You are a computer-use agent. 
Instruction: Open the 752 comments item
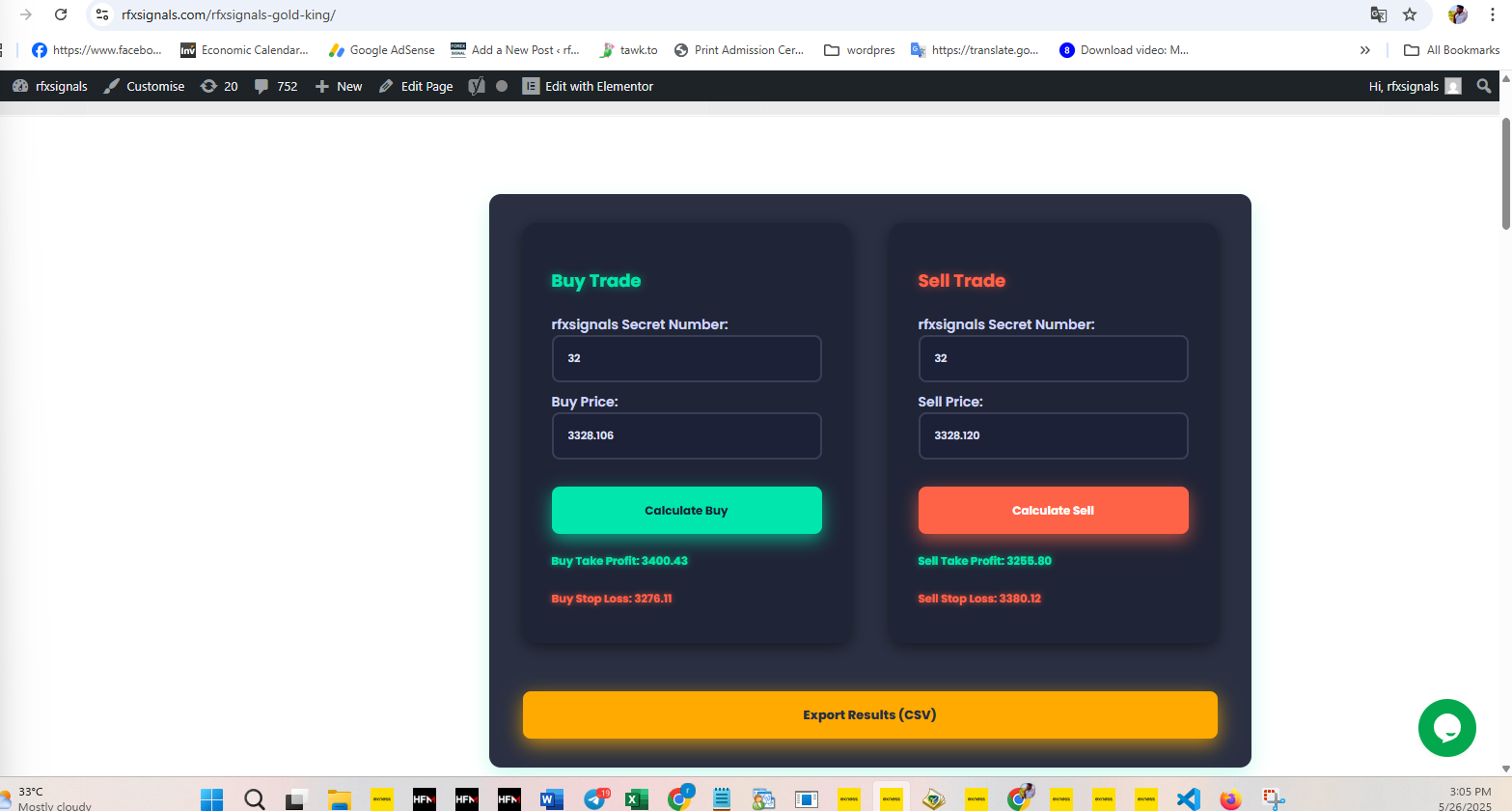[x=276, y=86]
